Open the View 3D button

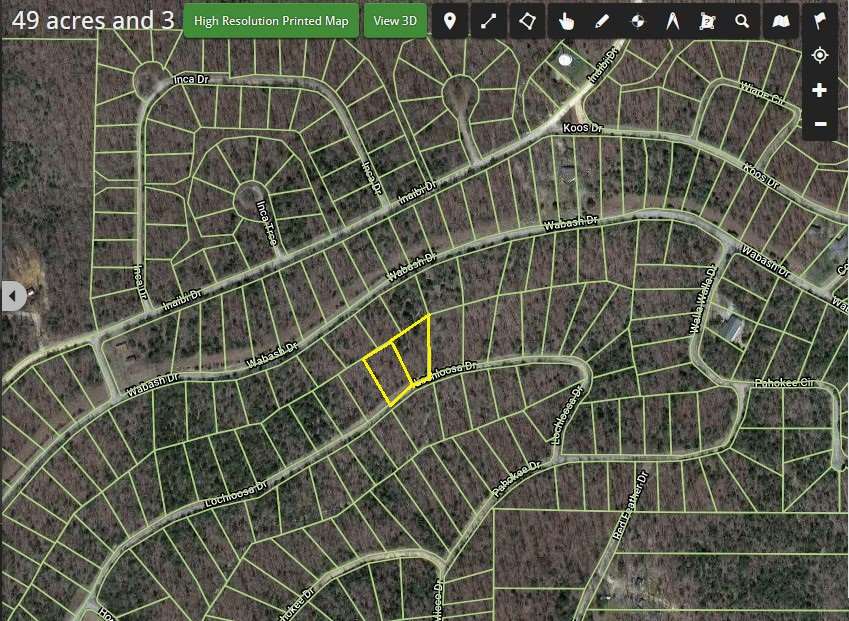pos(395,21)
